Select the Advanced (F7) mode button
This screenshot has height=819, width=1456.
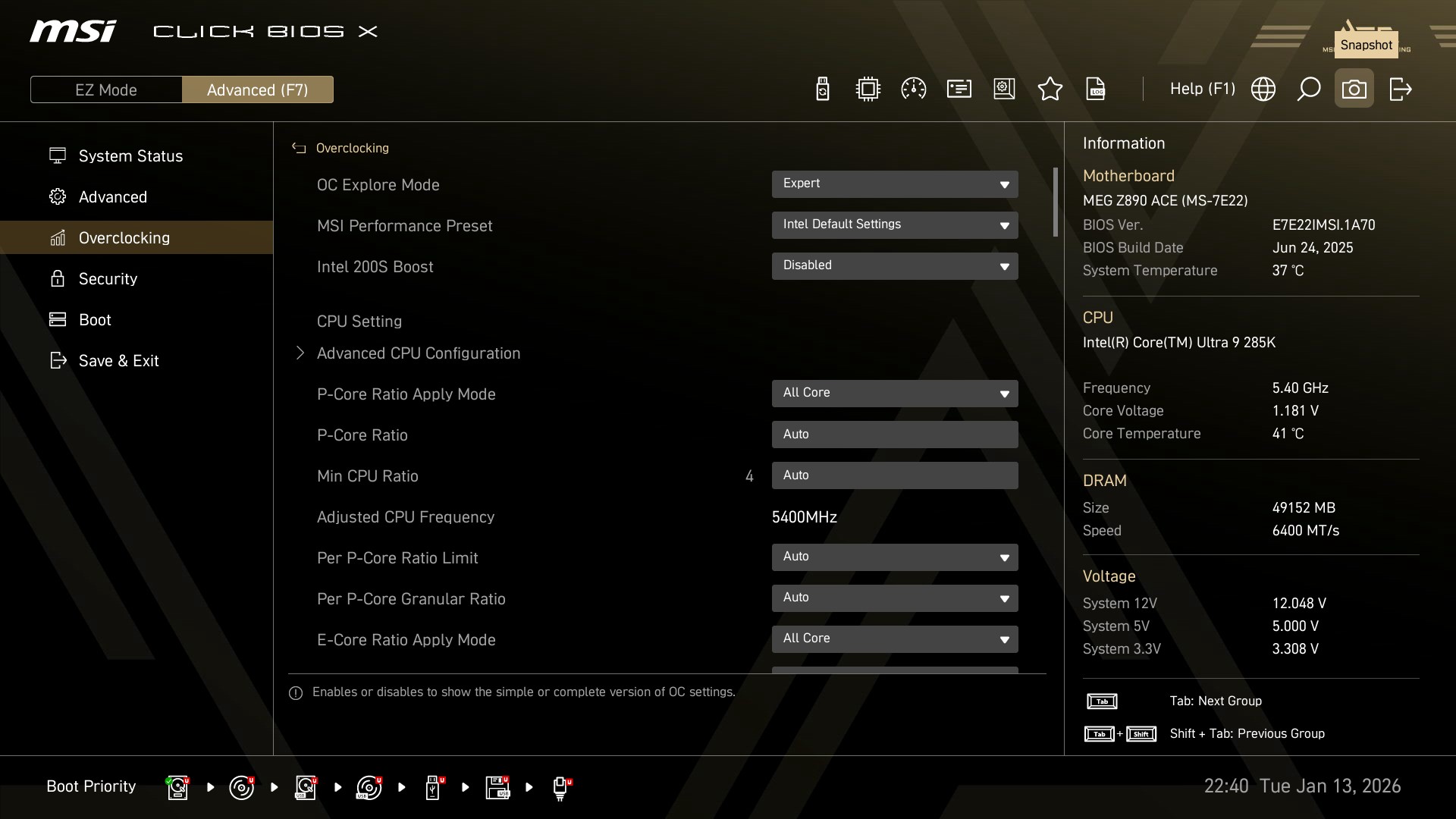point(257,89)
